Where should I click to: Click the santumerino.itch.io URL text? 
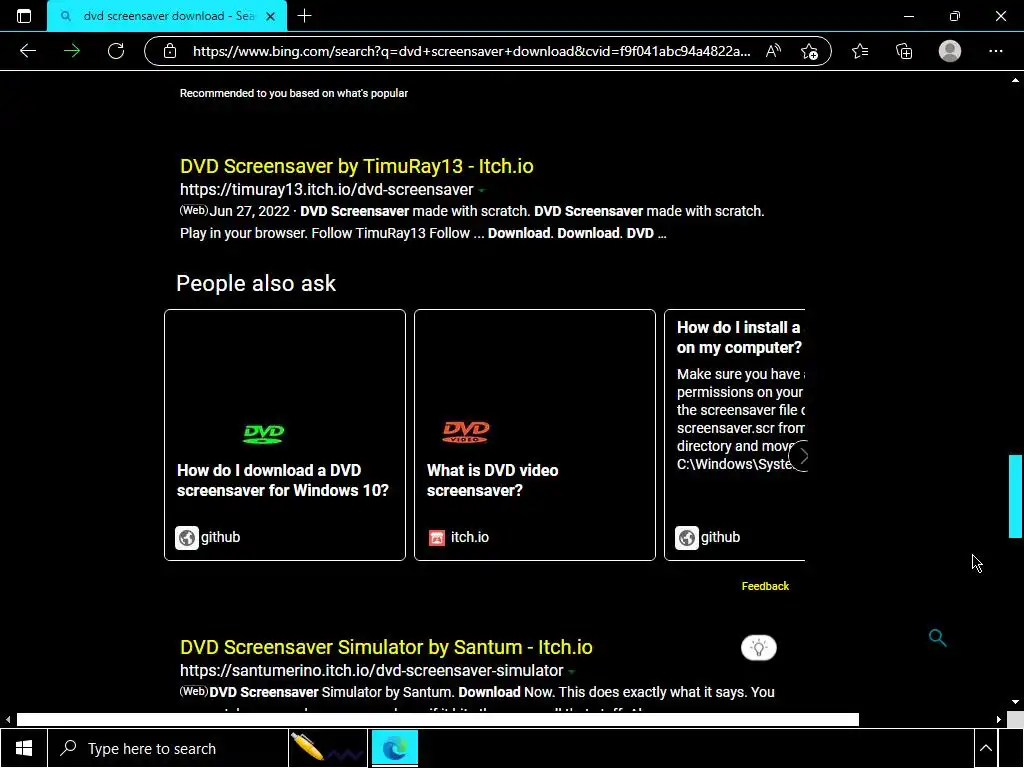(x=372, y=671)
